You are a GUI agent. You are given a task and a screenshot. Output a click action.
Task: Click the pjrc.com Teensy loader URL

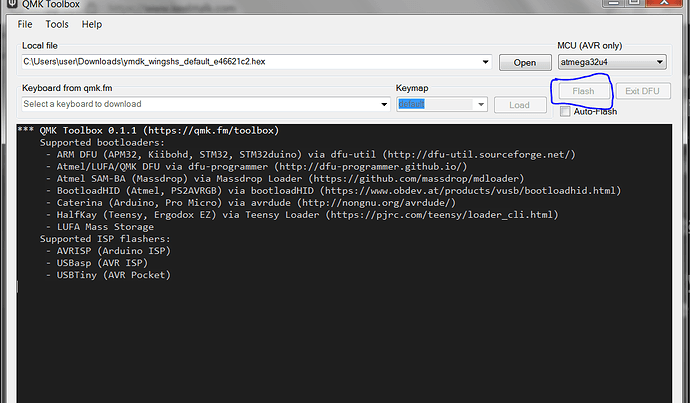[x=442, y=215]
